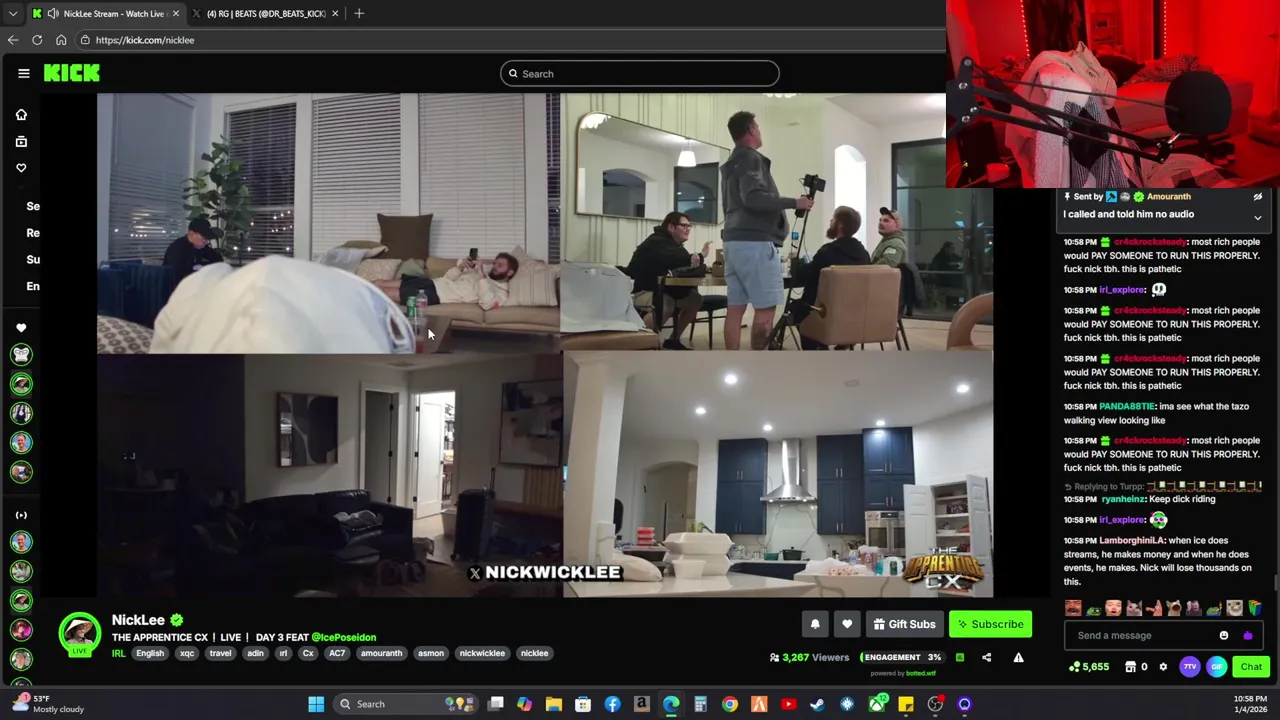Viewport: 1280px width, 720px height.
Task: Close the RG | BEATS tab
Action: pos(335,13)
